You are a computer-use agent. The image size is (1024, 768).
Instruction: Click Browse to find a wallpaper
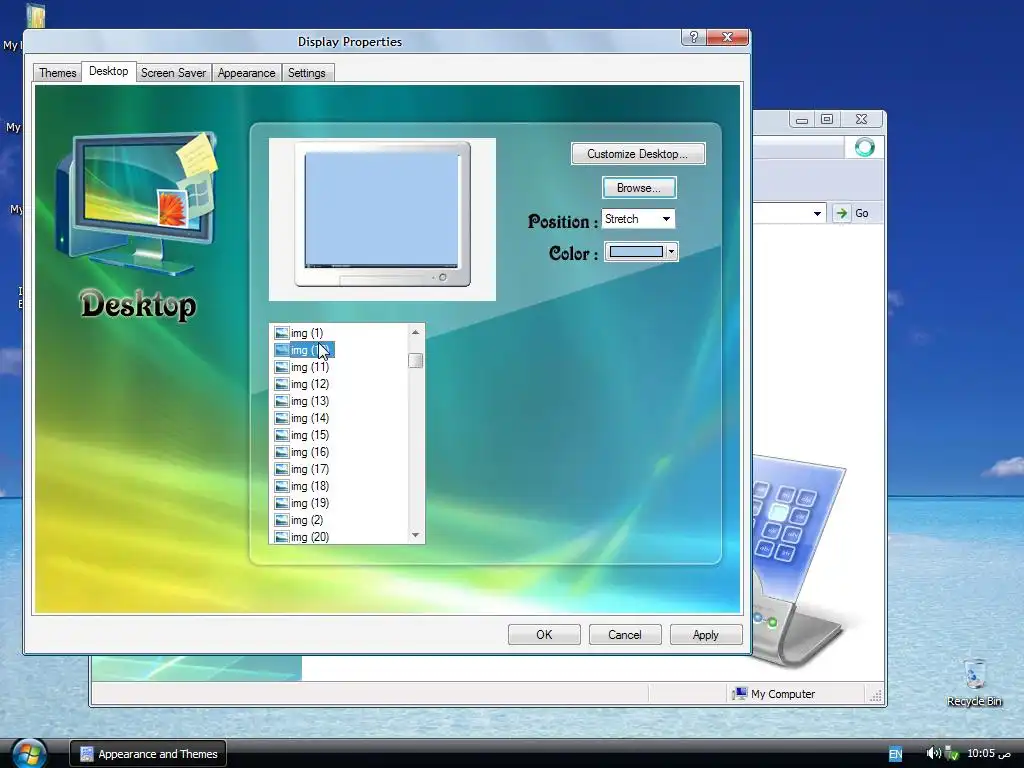pyautogui.click(x=639, y=188)
